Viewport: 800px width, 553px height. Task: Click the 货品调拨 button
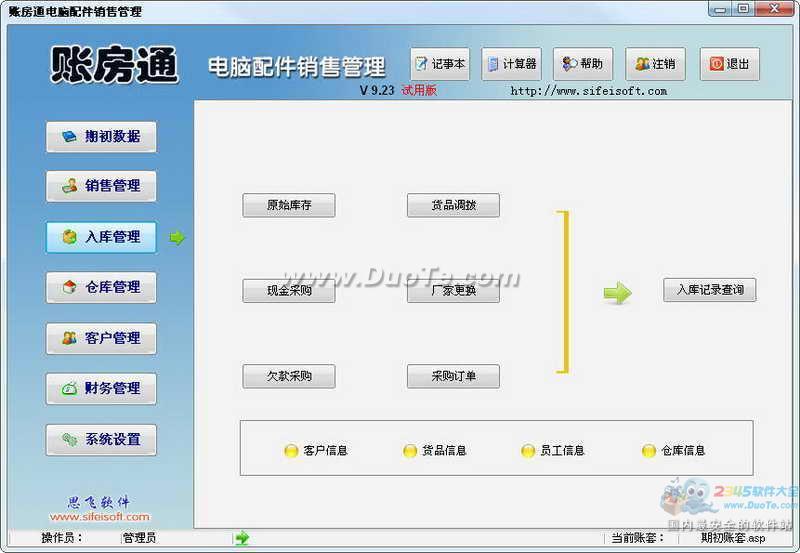point(453,205)
